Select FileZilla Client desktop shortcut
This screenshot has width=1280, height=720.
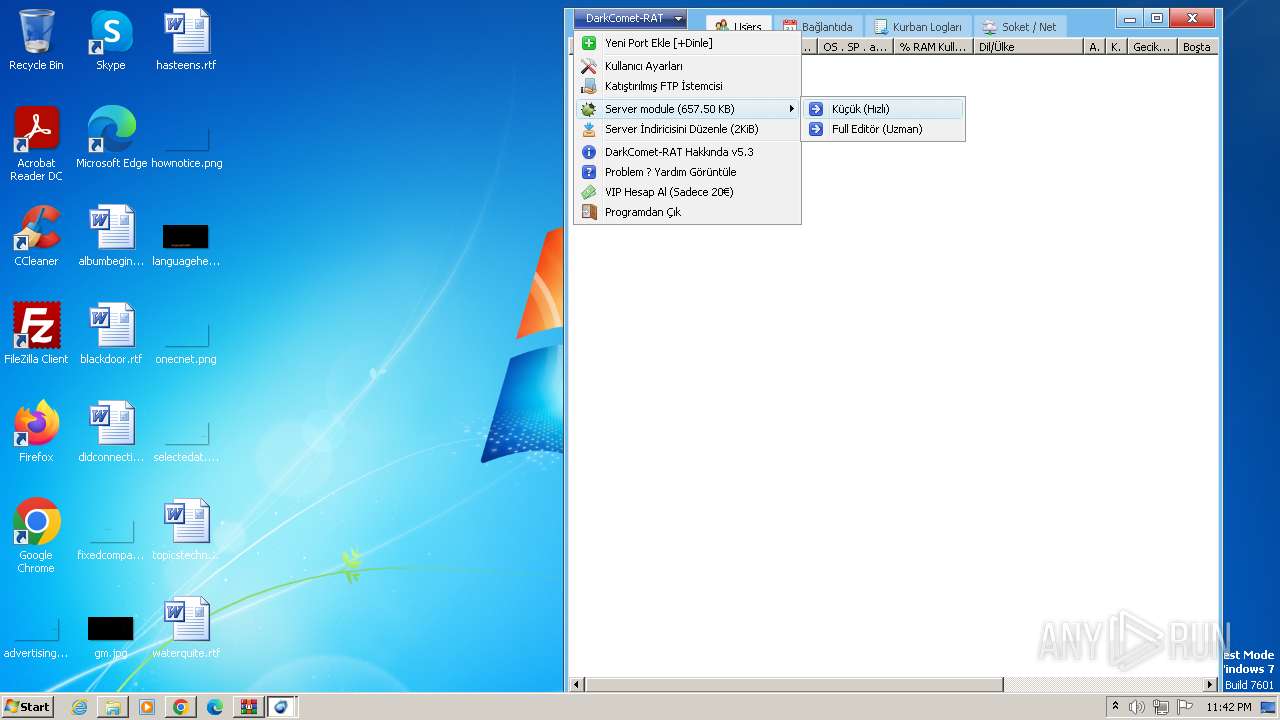tap(36, 334)
